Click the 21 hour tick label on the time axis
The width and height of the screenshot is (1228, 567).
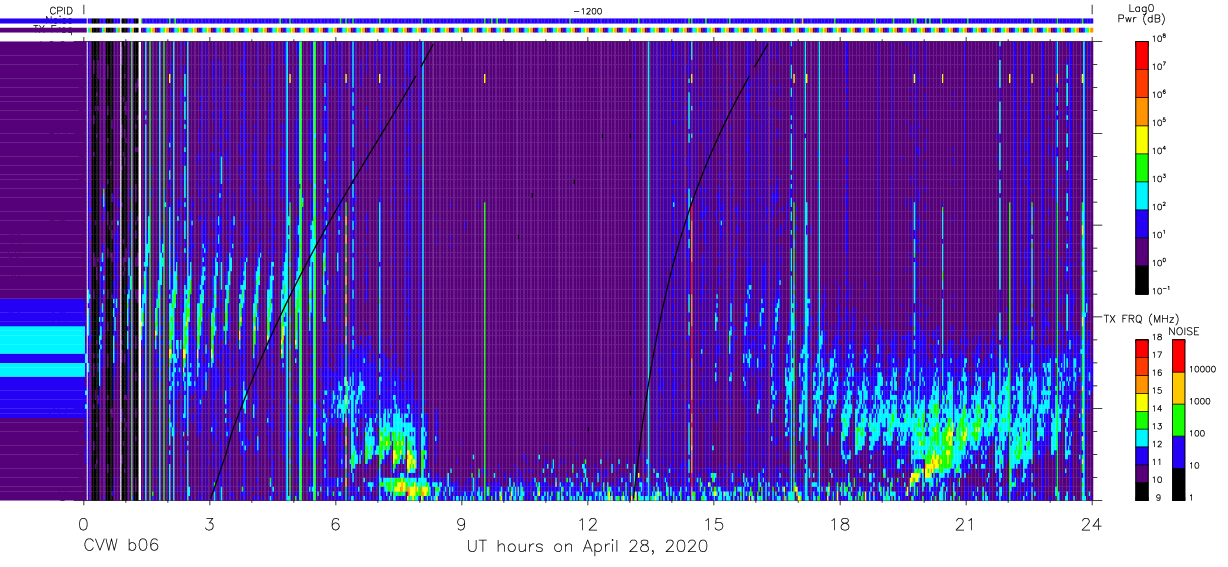(x=966, y=523)
